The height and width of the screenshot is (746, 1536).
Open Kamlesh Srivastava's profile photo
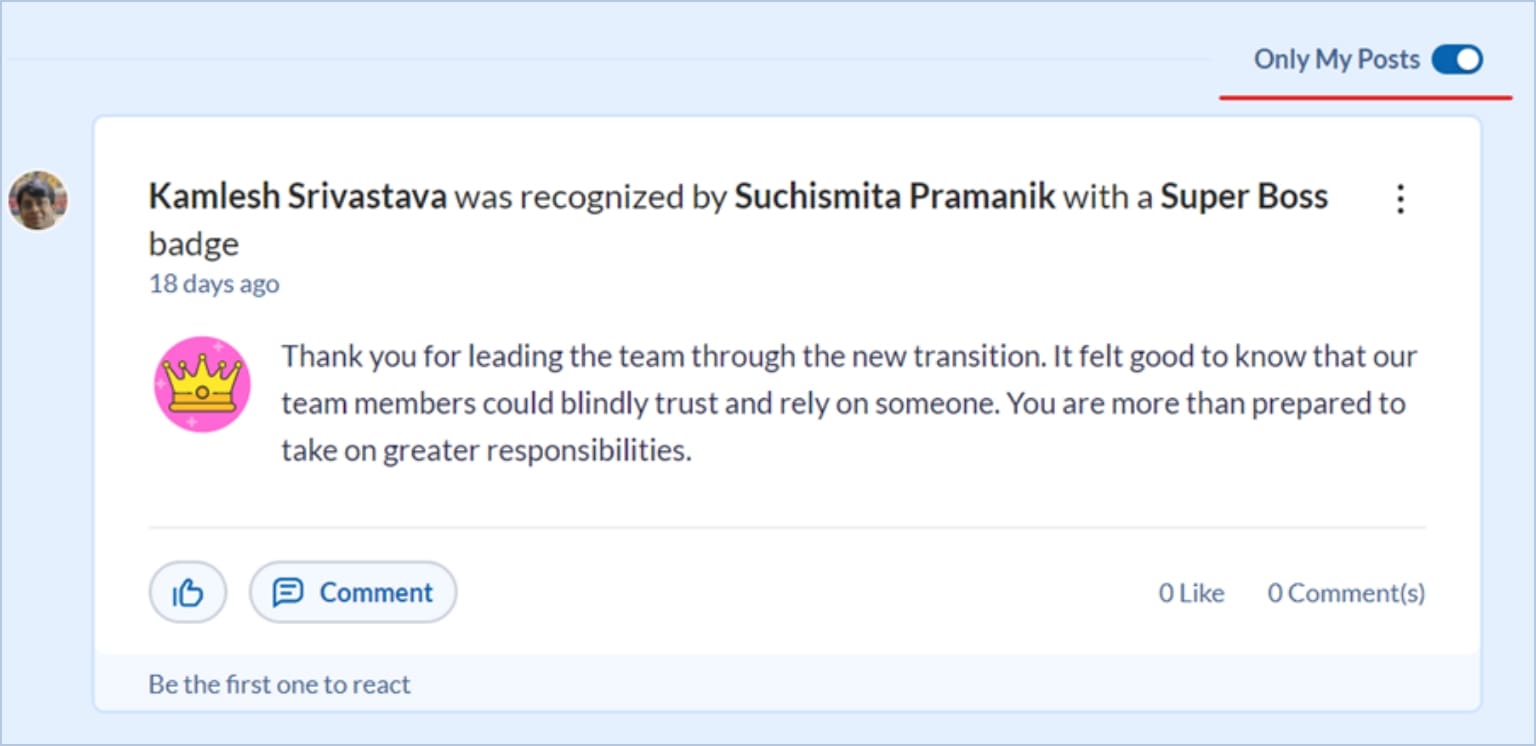pyautogui.click(x=38, y=200)
